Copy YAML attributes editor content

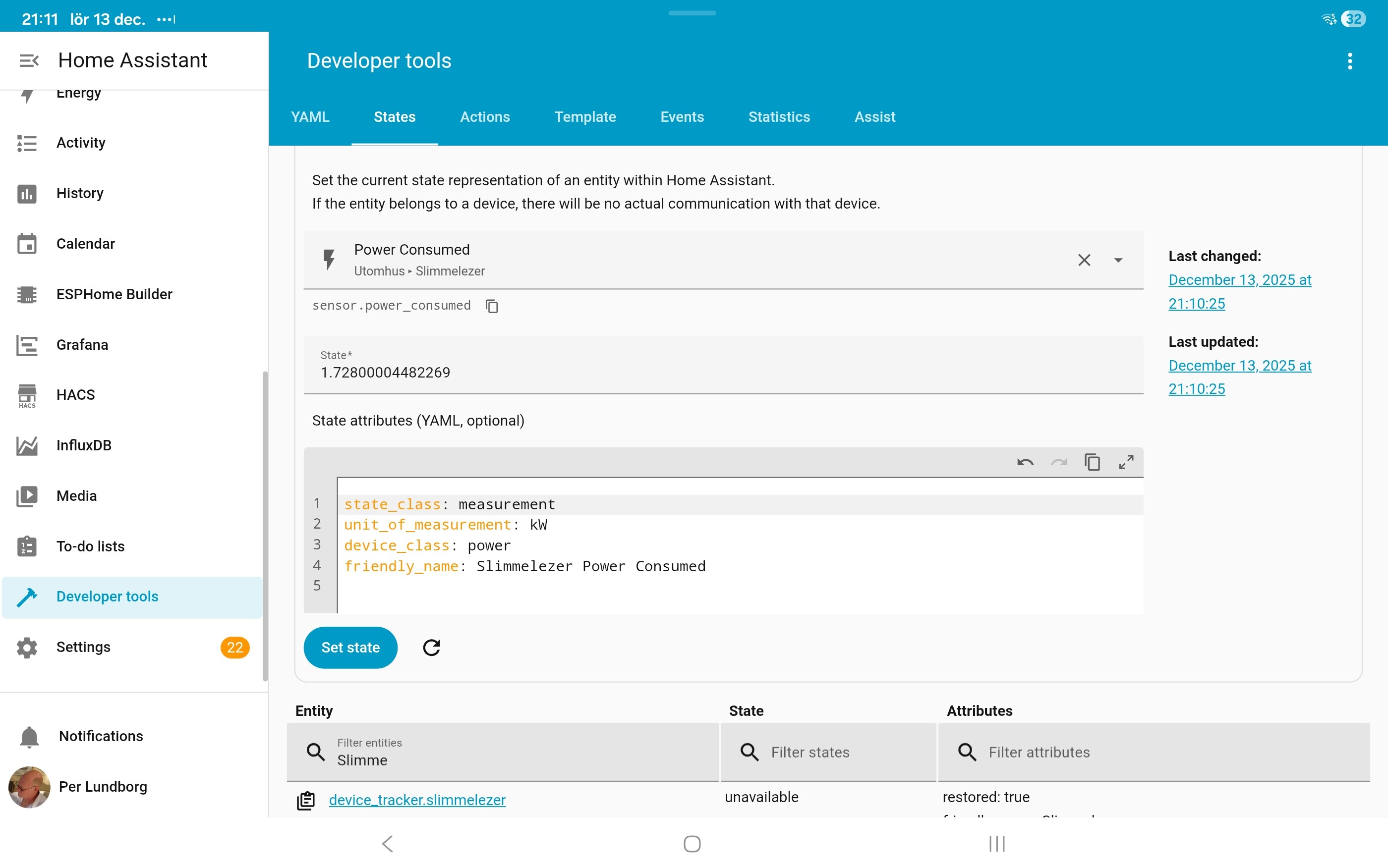pyautogui.click(x=1092, y=462)
